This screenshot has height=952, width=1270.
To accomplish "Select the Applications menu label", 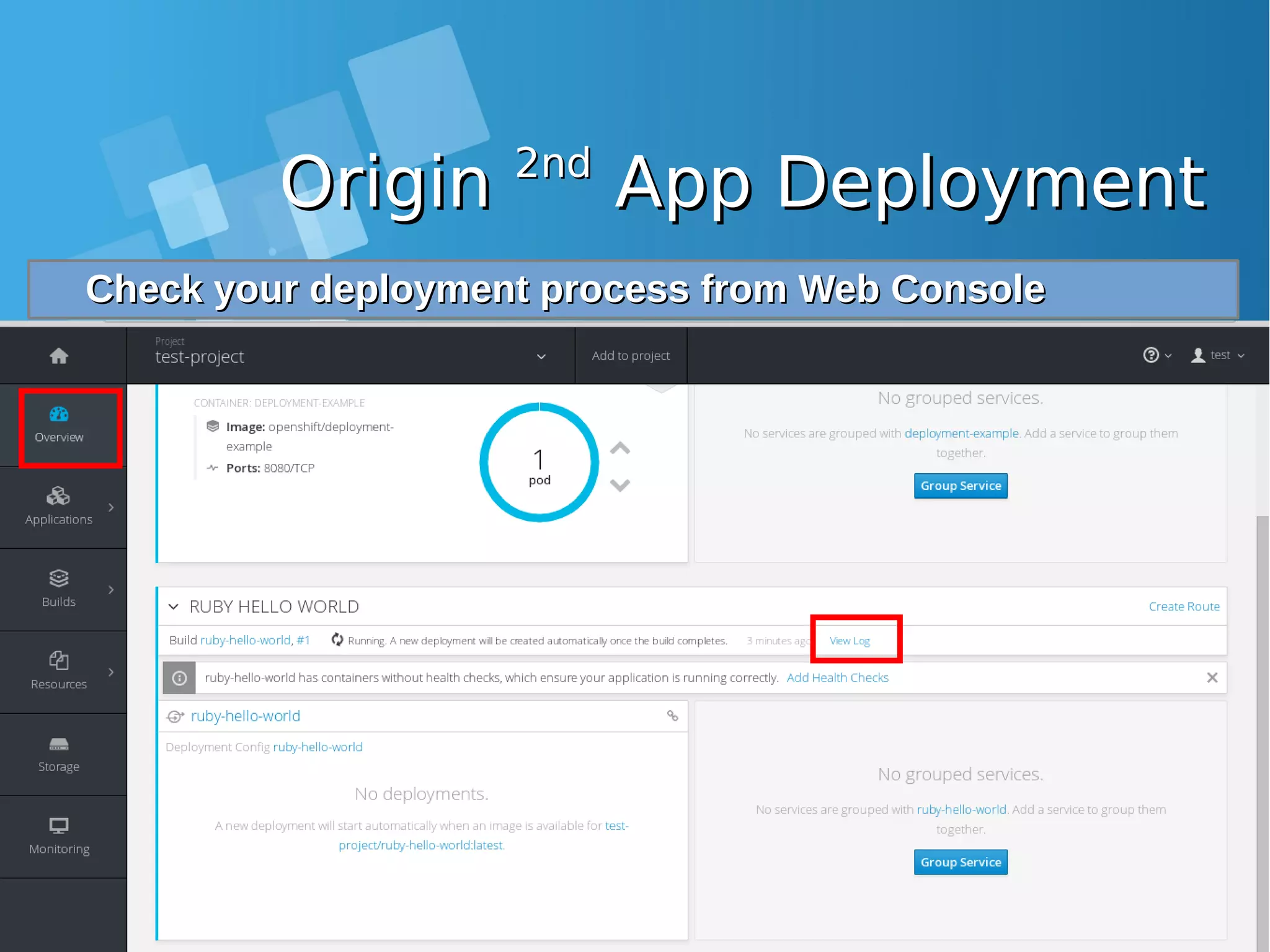I will 59,520.
